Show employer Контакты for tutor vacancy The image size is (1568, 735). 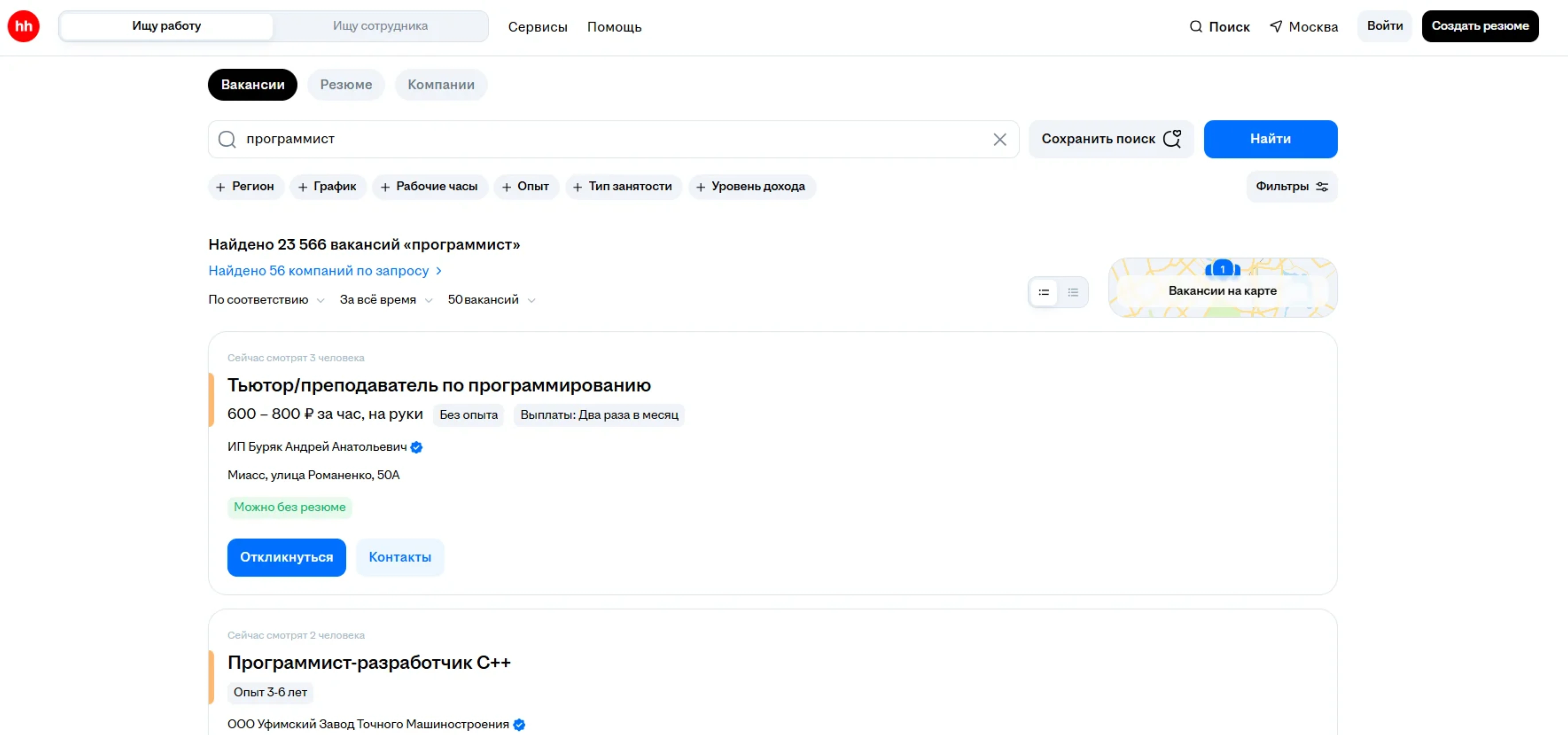click(x=400, y=557)
